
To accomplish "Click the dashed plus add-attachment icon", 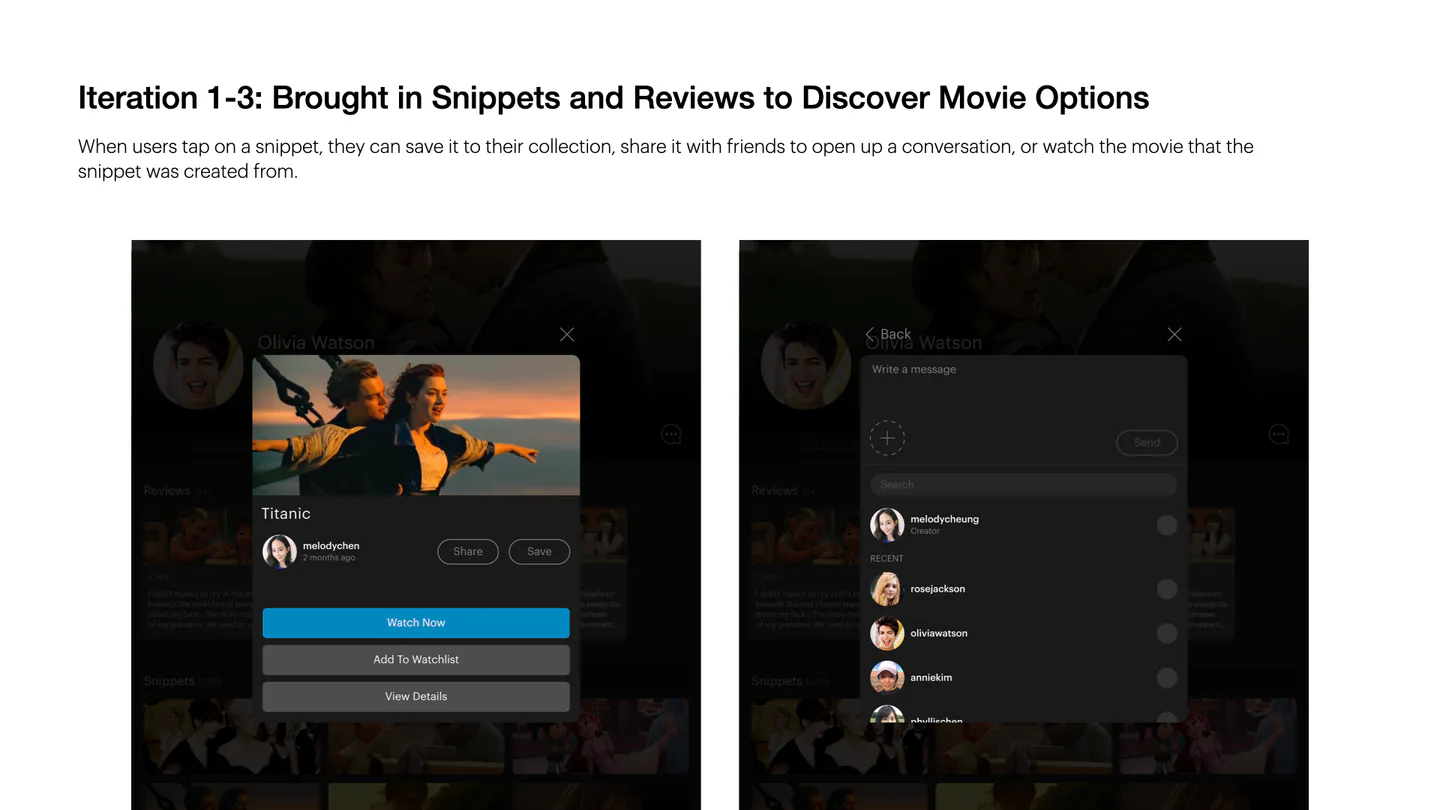I will (x=887, y=438).
